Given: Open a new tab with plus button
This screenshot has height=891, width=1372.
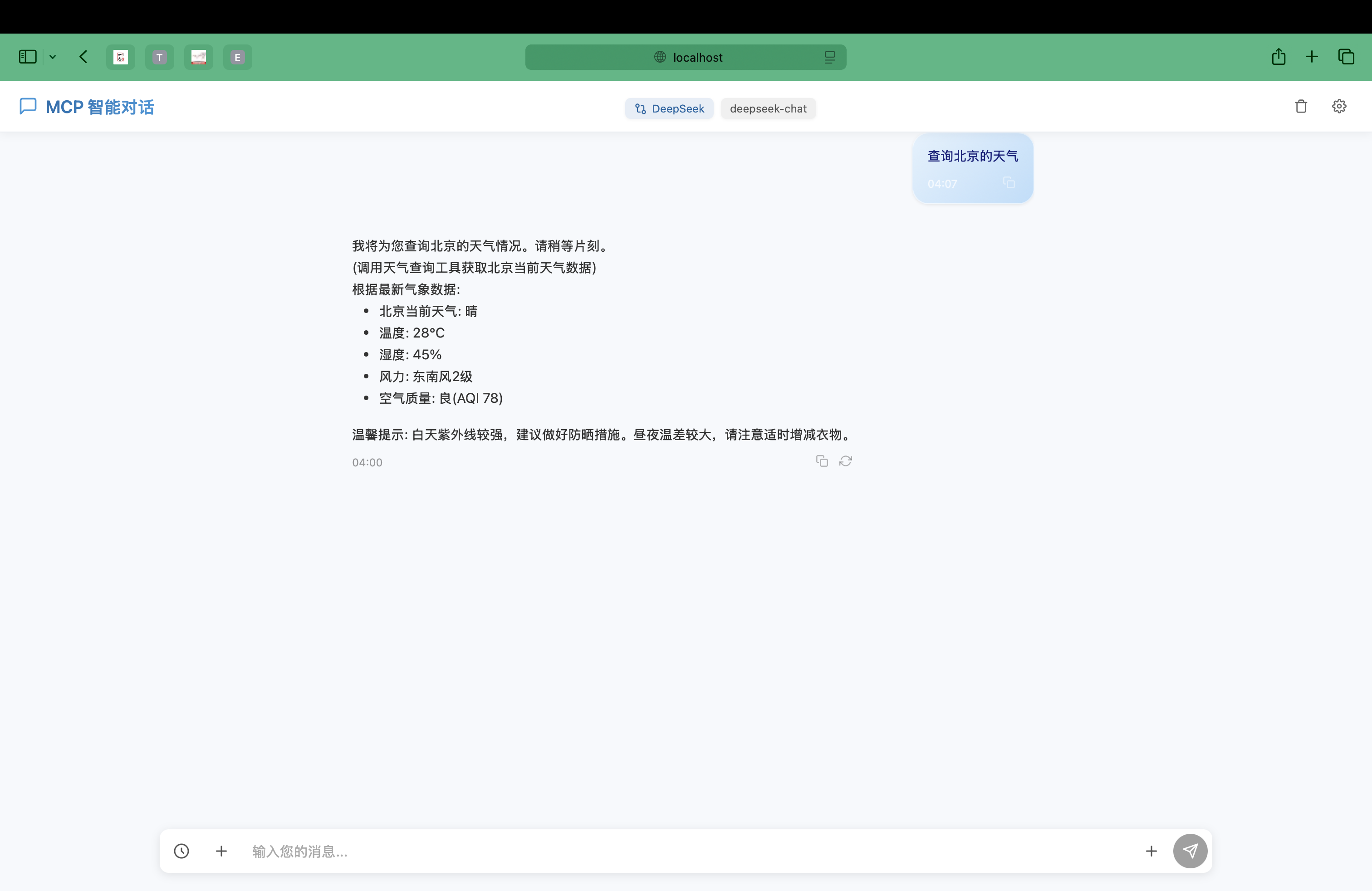Looking at the screenshot, I should click(x=1312, y=56).
